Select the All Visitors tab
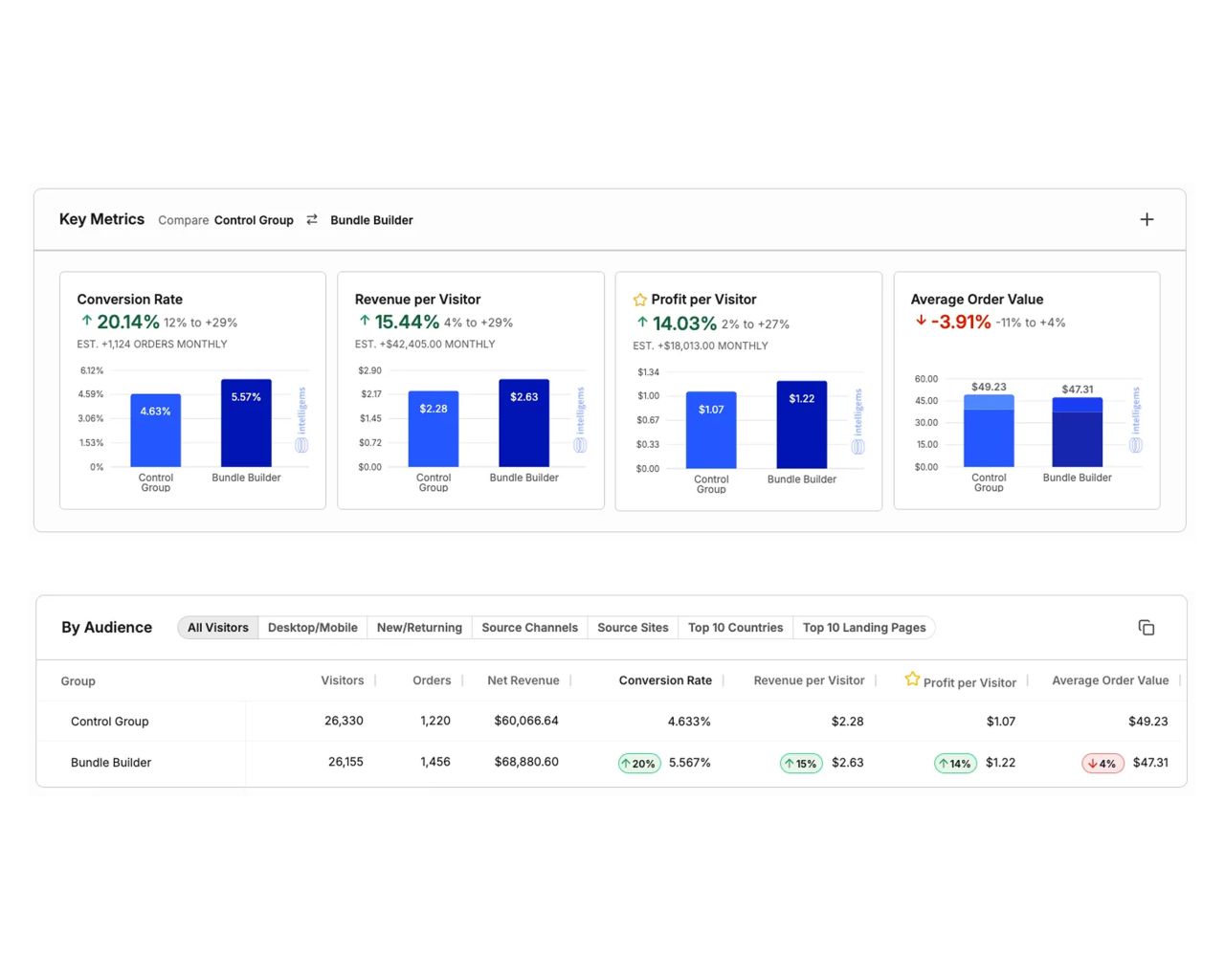 pos(217,628)
